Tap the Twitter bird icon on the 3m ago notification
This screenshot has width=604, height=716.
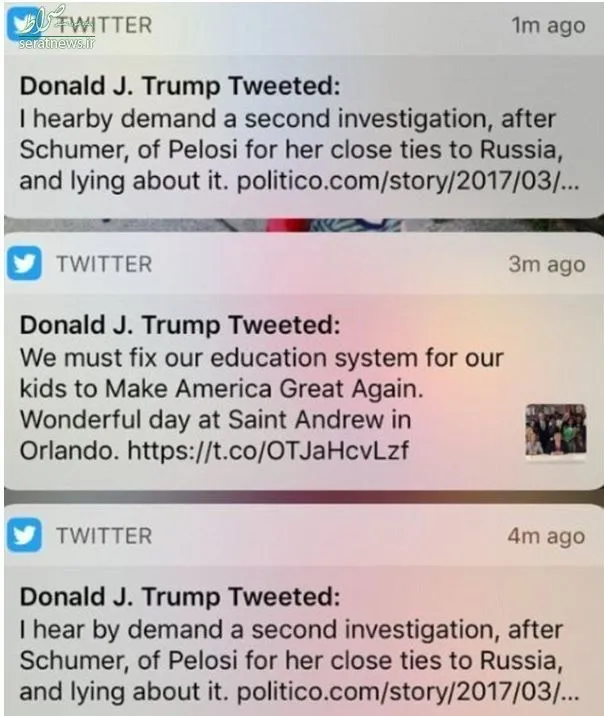point(24,263)
